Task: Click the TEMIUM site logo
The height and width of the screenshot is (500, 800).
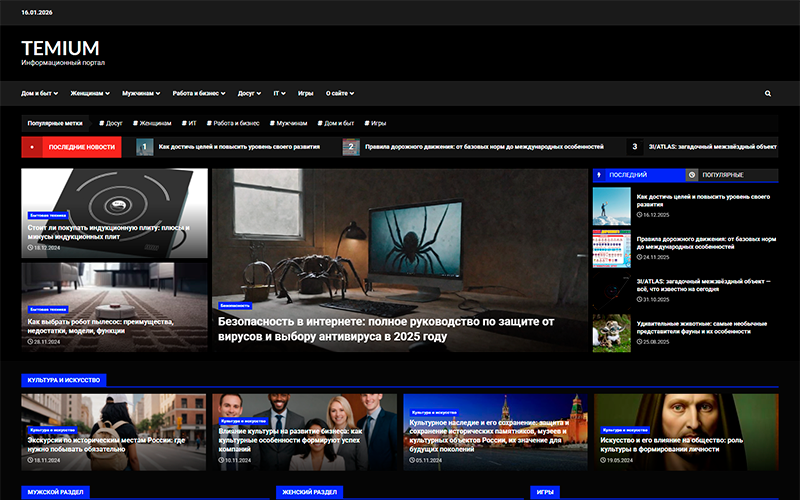Action: point(60,48)
